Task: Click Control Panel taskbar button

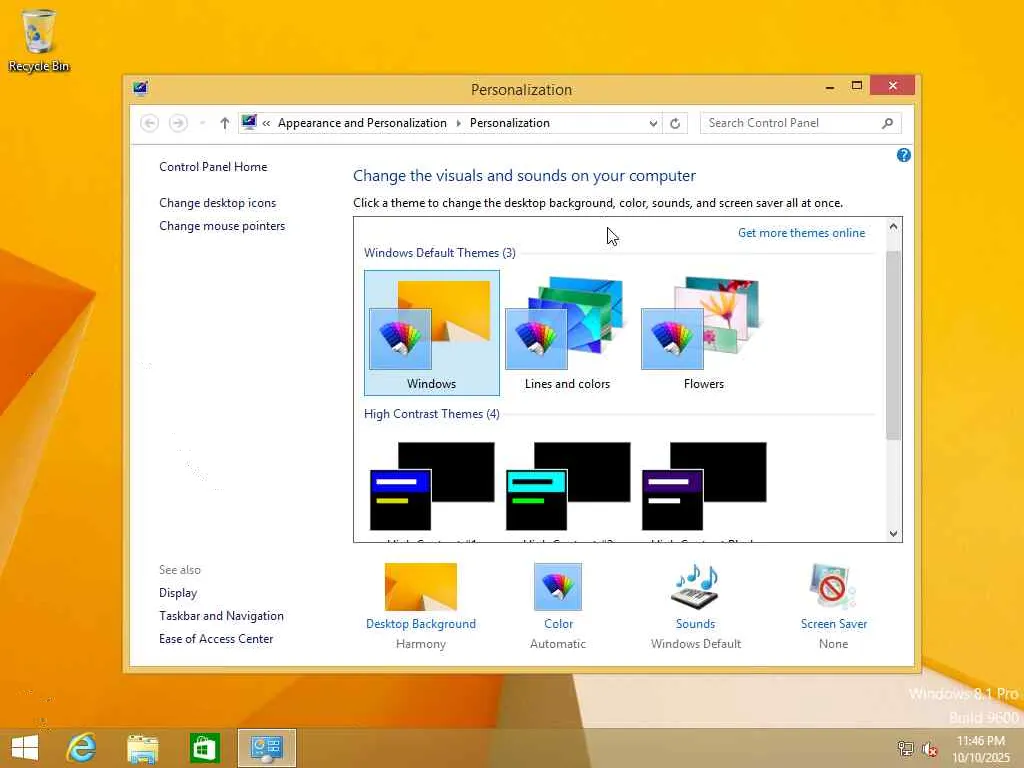Action: click(x=266, y=748)
